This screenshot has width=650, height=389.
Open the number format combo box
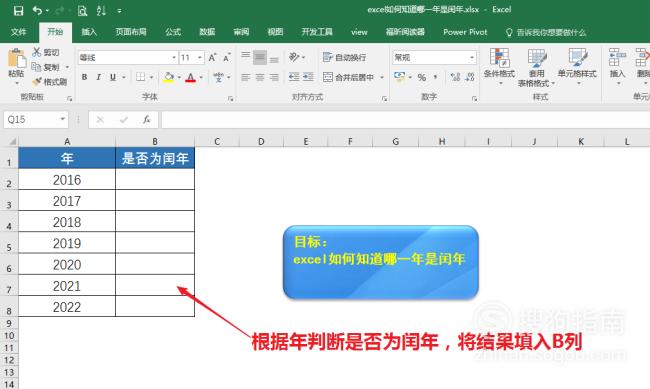pos(434,58)
